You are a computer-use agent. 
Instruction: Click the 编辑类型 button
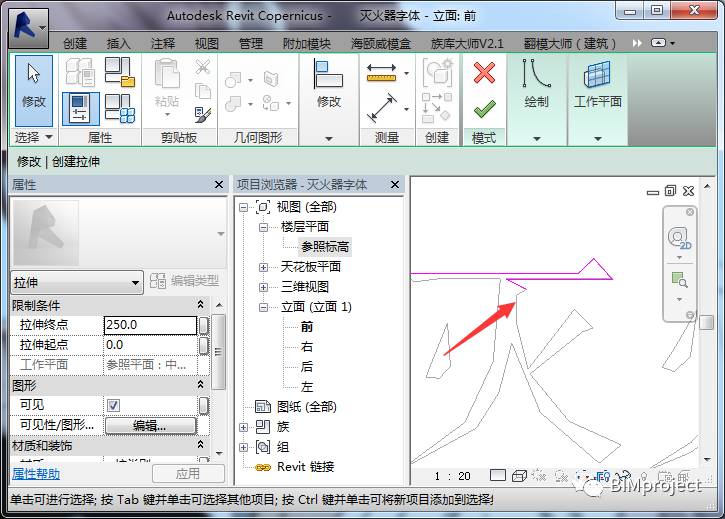pyautogui.click(x=184, y=281)
